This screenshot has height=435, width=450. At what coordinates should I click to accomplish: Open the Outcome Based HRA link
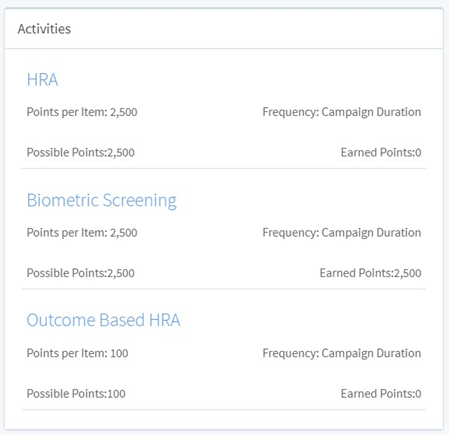point(103,320)
